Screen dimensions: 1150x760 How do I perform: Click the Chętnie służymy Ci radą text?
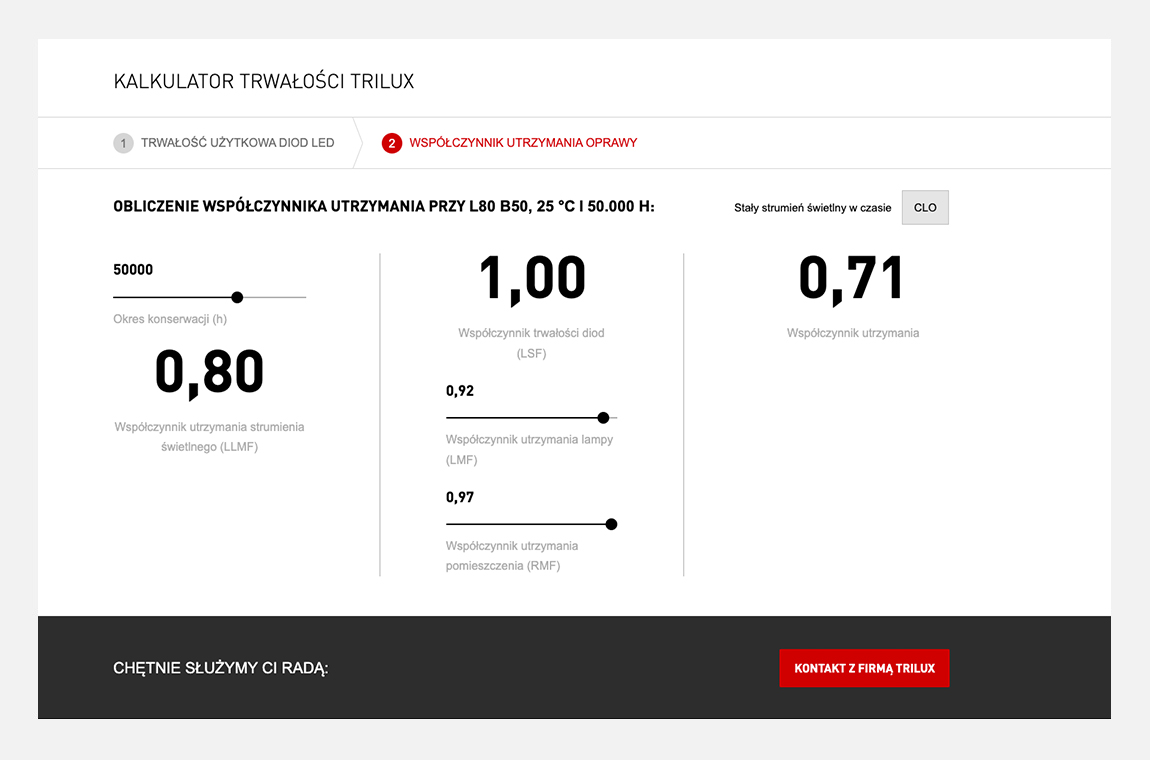[x=221, y=668]
